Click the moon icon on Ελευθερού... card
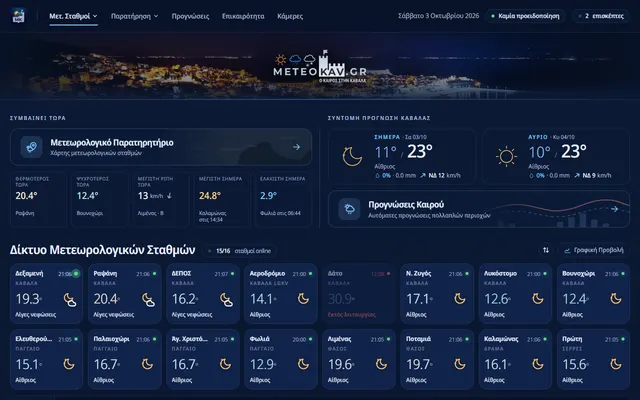Image resolution: width=640 pixels, height=400 pixels. click(69, 364)
